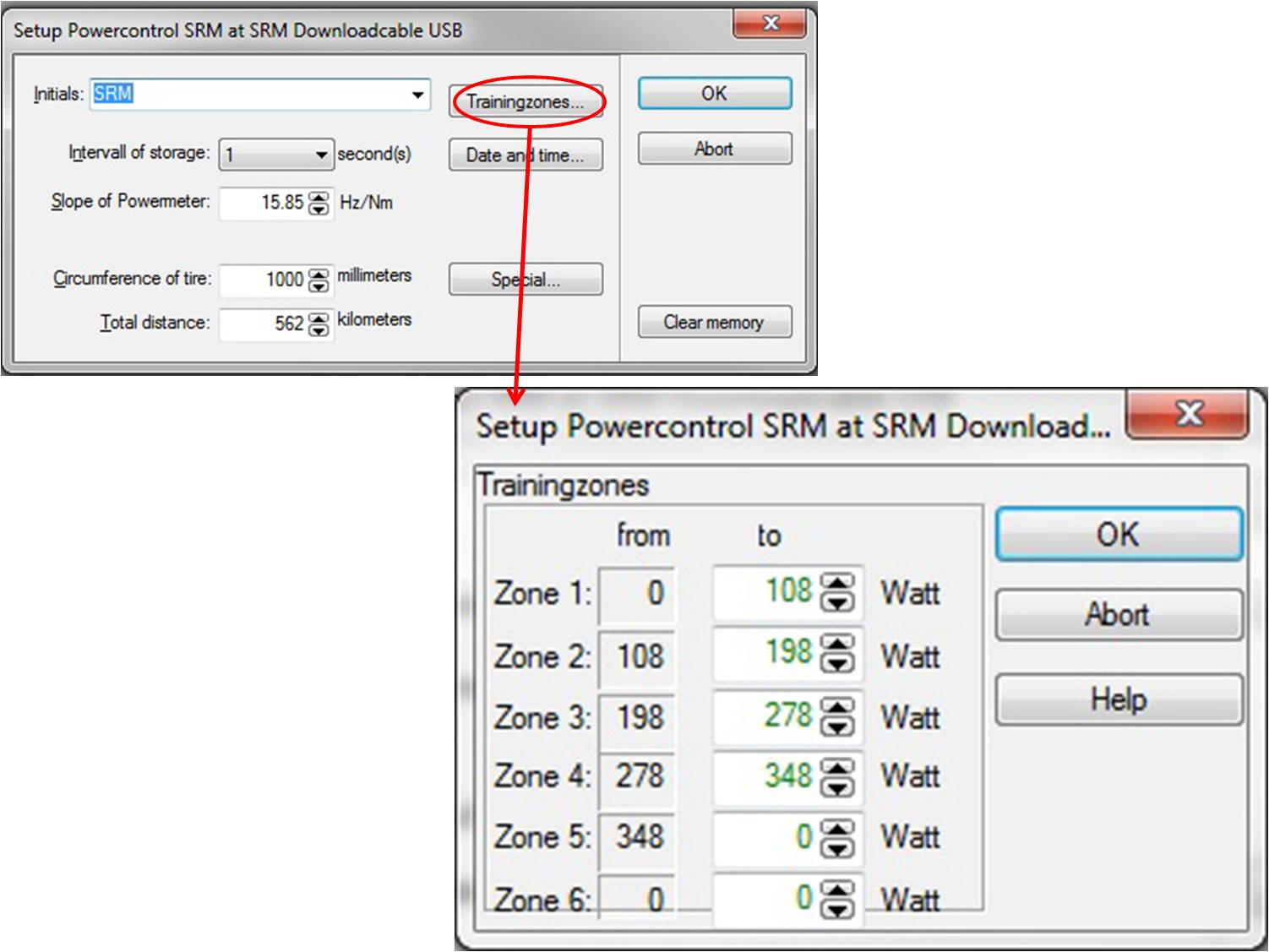
Task: Decrease Zone 2 upper watt limit
Action: (x=837, y=663)
